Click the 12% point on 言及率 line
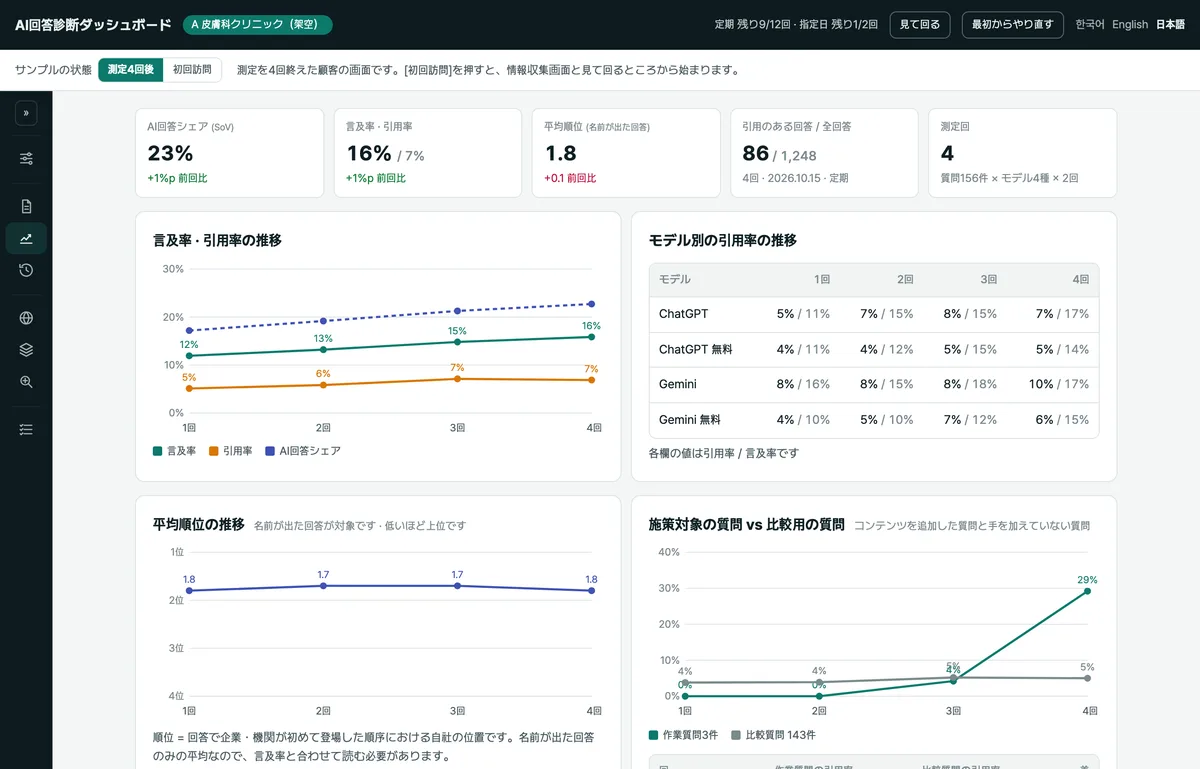 pyautogui.click(x=189, y=355)
